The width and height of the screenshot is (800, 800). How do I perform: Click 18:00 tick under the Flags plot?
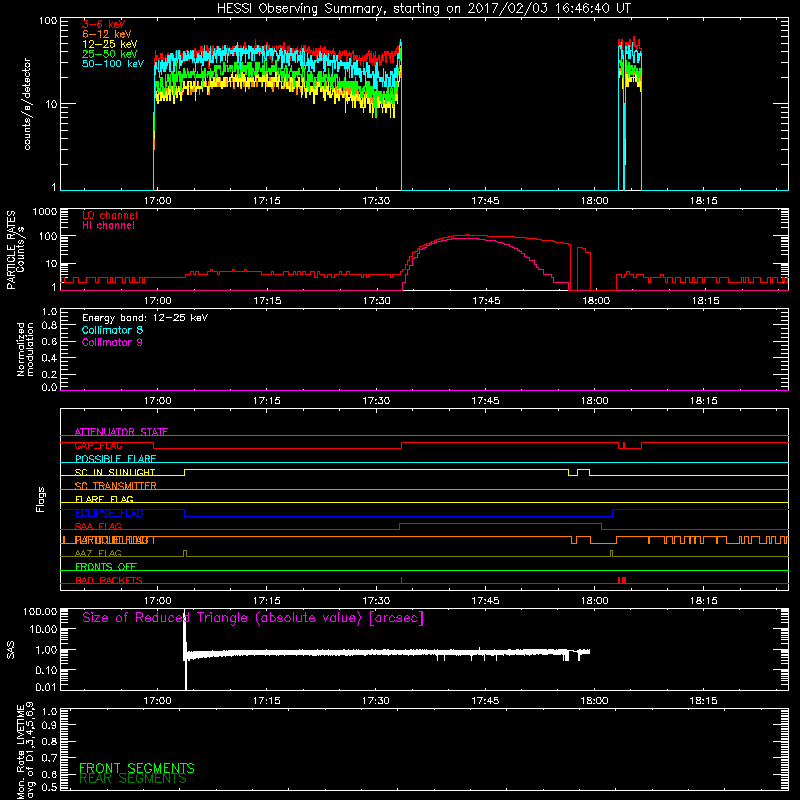pyautogui.click(x=594, y=601)
